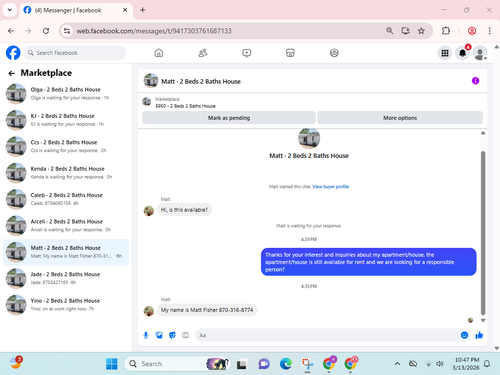This screenshot has width=500, height=375.
Task: Click the house thumbnail in chat header
Action: pyautogui.click(x=151, y=81)
